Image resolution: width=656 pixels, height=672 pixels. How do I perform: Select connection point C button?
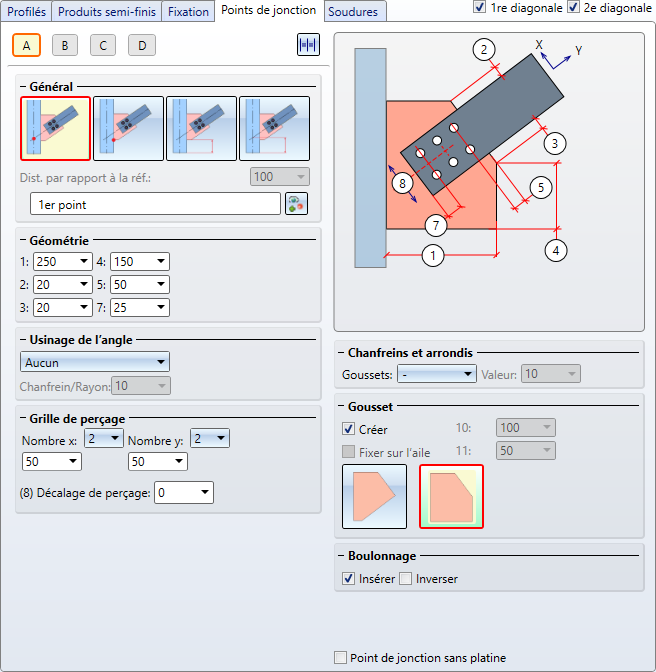pos(103,45)
